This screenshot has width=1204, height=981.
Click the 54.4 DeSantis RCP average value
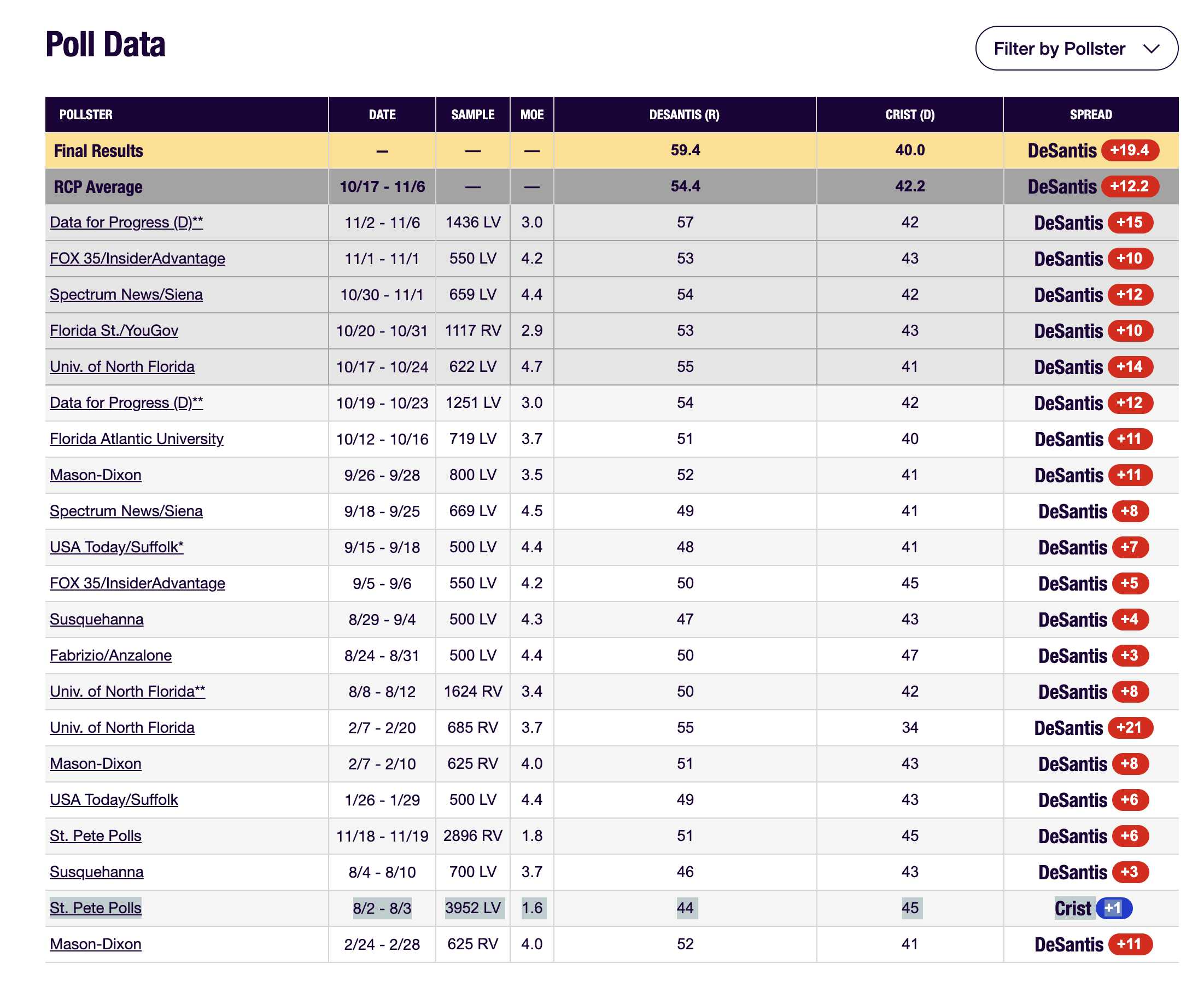tap(685, 186)
